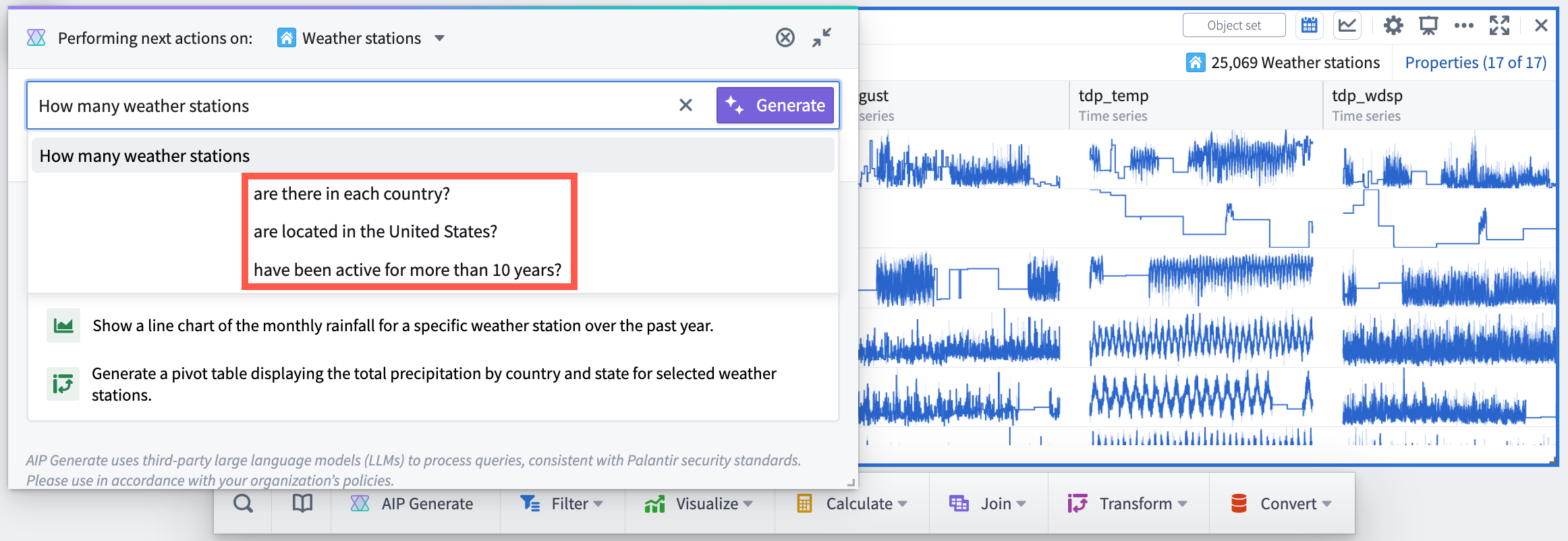Click the pivot table suggestion icon
The height and width of the screenshot is (541, 1568).
coord(63,385)
